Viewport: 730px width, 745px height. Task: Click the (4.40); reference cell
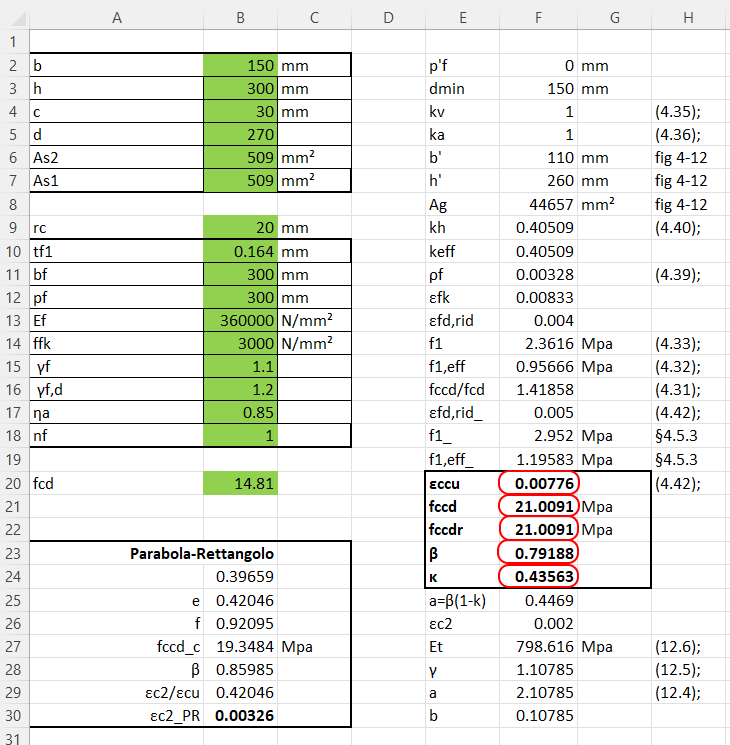[688, 228]
